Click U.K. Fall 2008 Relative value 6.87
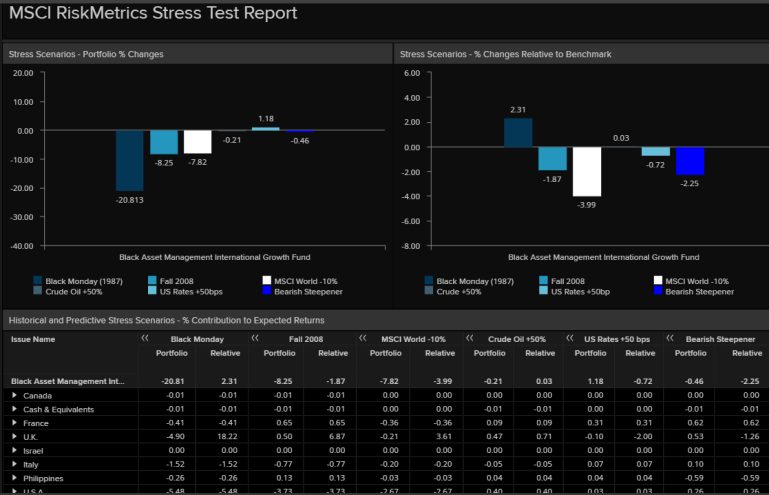Screen dimensions: 769x495 pyautogui.click(x=337, y=436)
